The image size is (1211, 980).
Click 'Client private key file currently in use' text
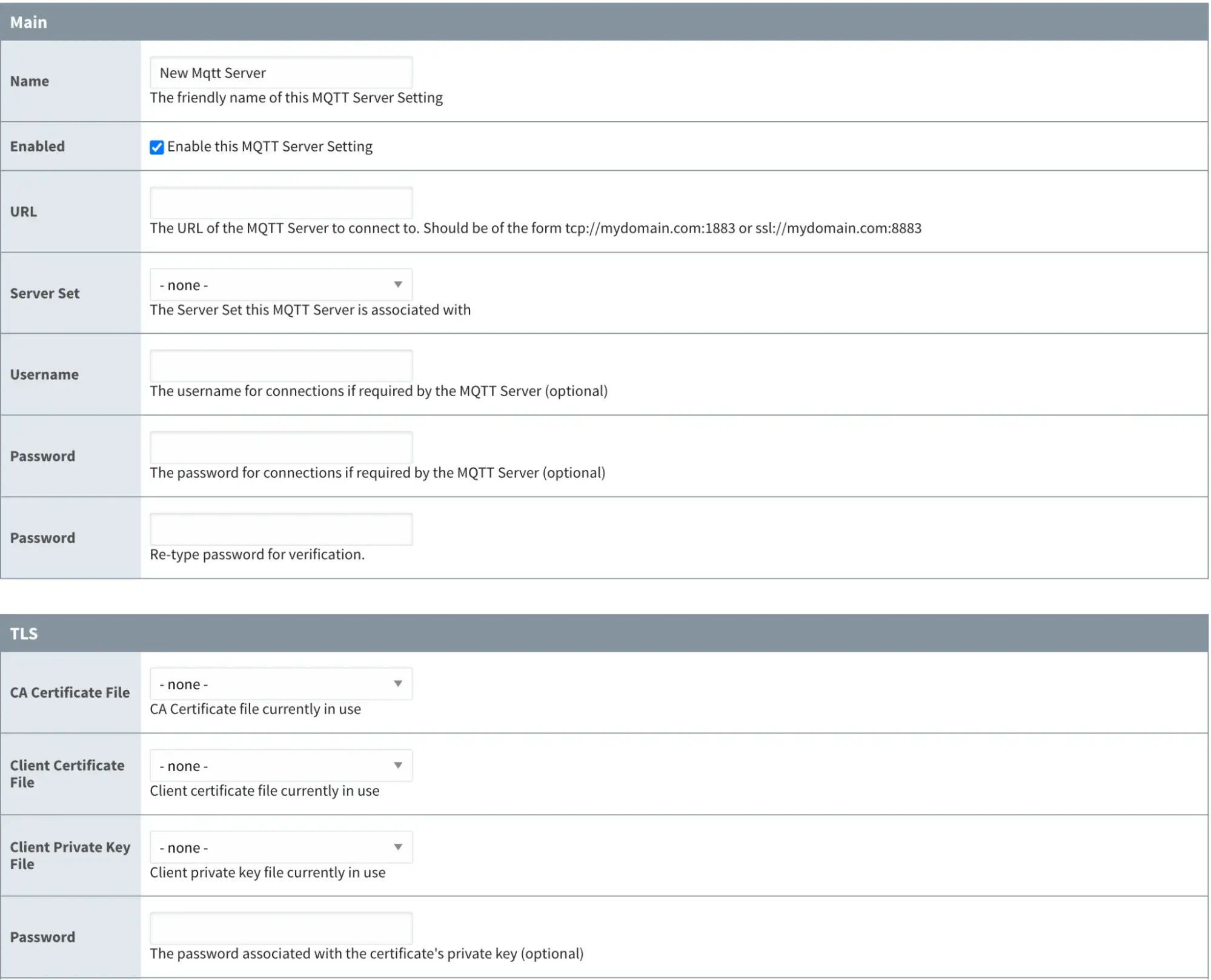[268, 873]
